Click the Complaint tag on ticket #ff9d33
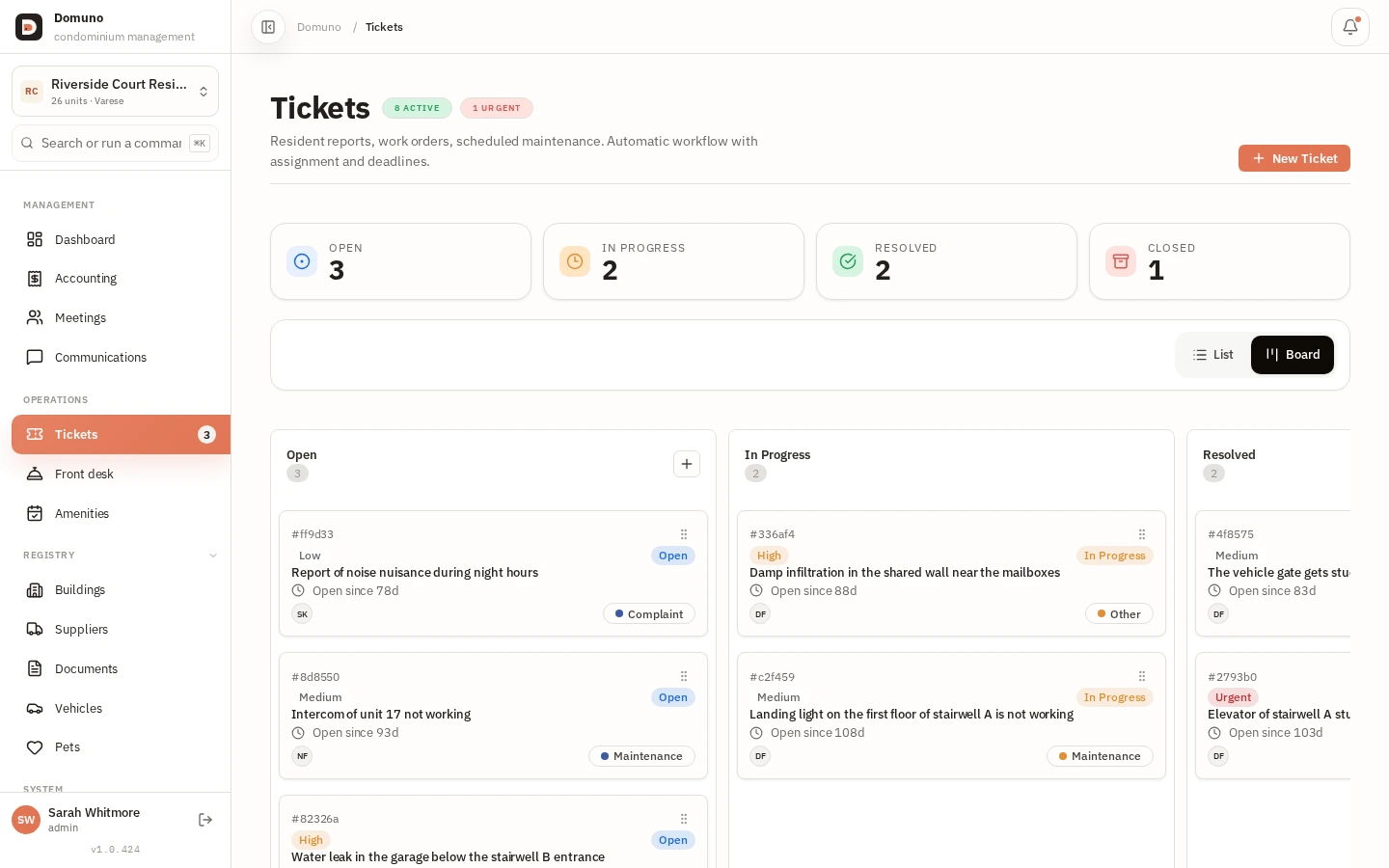 pos(649,614)
